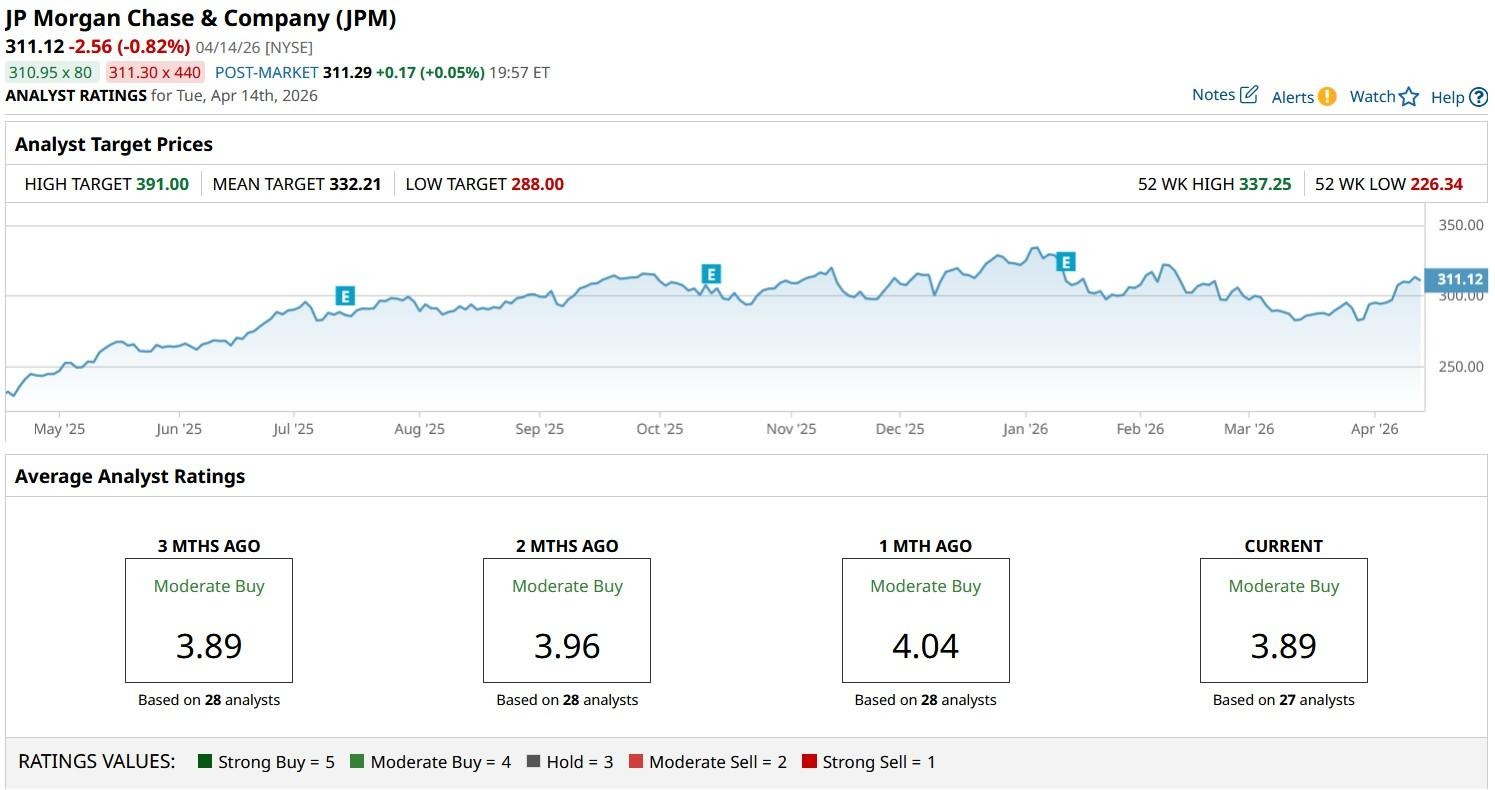Click the 04/14/26 [NYSE] date stamp
This screenshot has width=1495, height=790.
click(x=254, y=47)
